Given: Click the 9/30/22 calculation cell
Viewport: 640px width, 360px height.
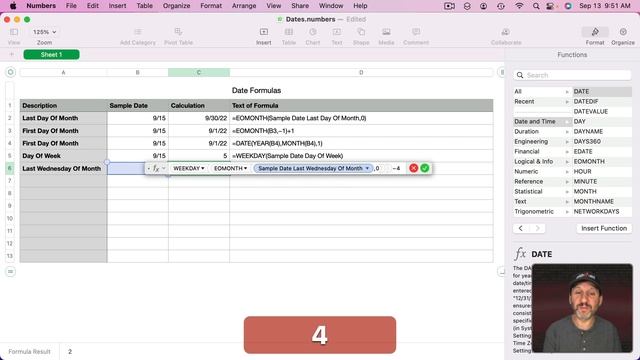Looking at the screenshot, I should coord(199,118).
